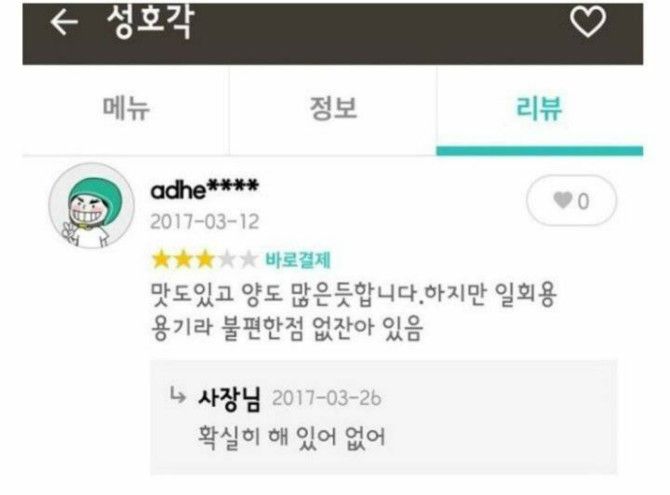Screen dimensions: 670x495
Task: Click the last gray rating star
Action: [248, 259]
